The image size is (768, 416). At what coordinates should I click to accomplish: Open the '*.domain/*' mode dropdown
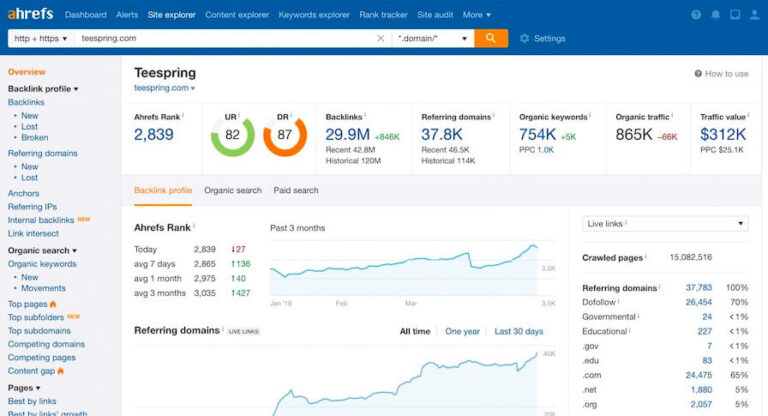[x=432, y=38]
